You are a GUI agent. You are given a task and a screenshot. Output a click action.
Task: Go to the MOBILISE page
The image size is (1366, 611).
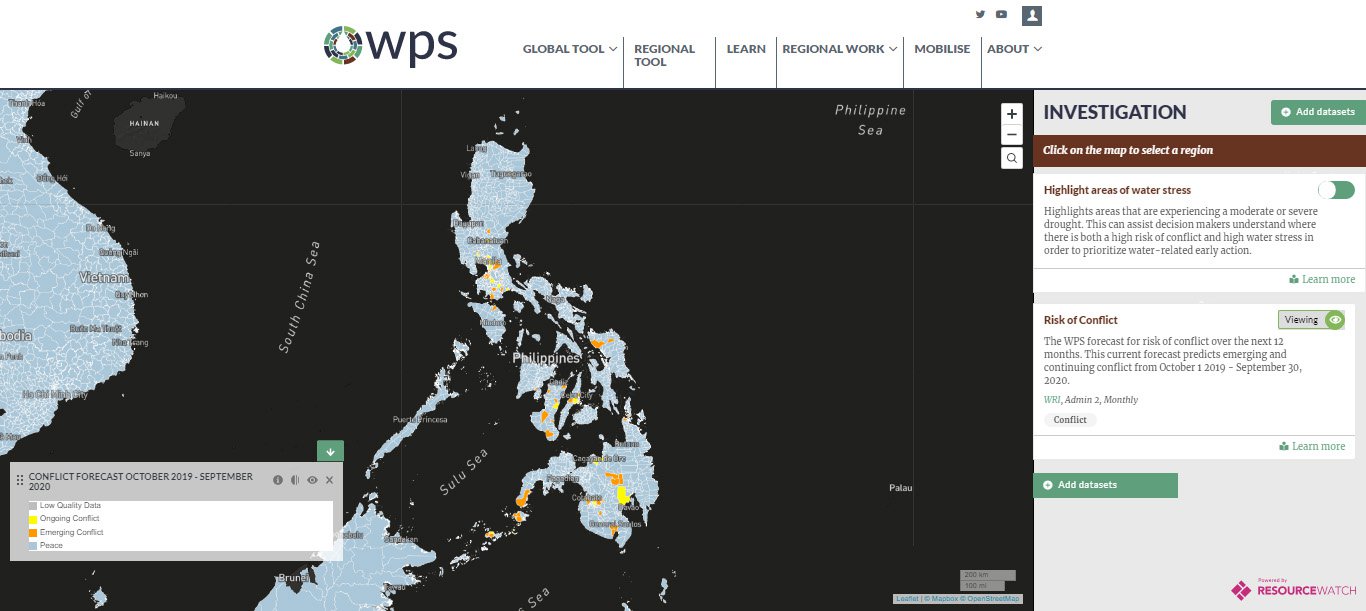click(941, 48)
